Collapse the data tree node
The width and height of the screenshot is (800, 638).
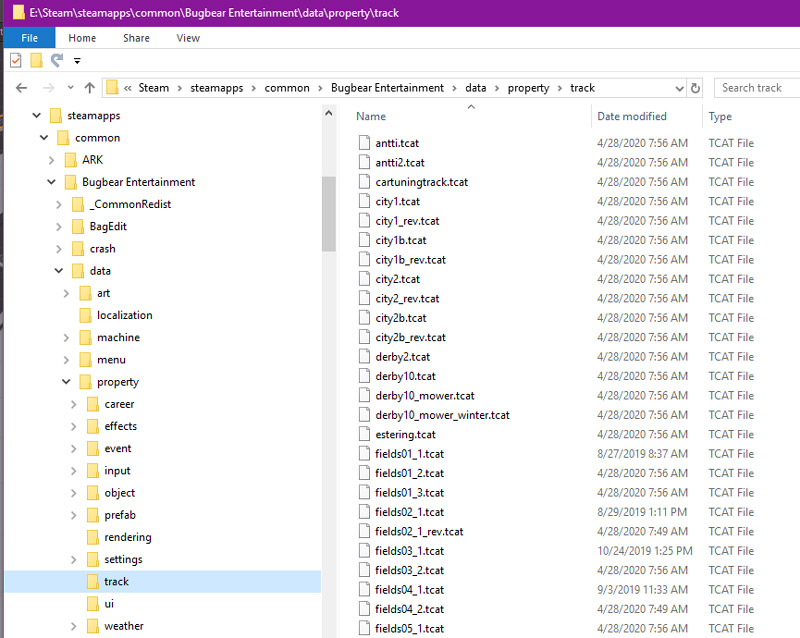59,271
